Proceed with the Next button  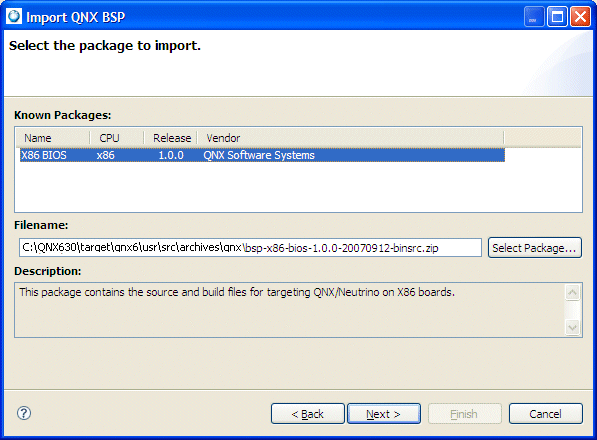pyautogui.click(x=384, y=413)
